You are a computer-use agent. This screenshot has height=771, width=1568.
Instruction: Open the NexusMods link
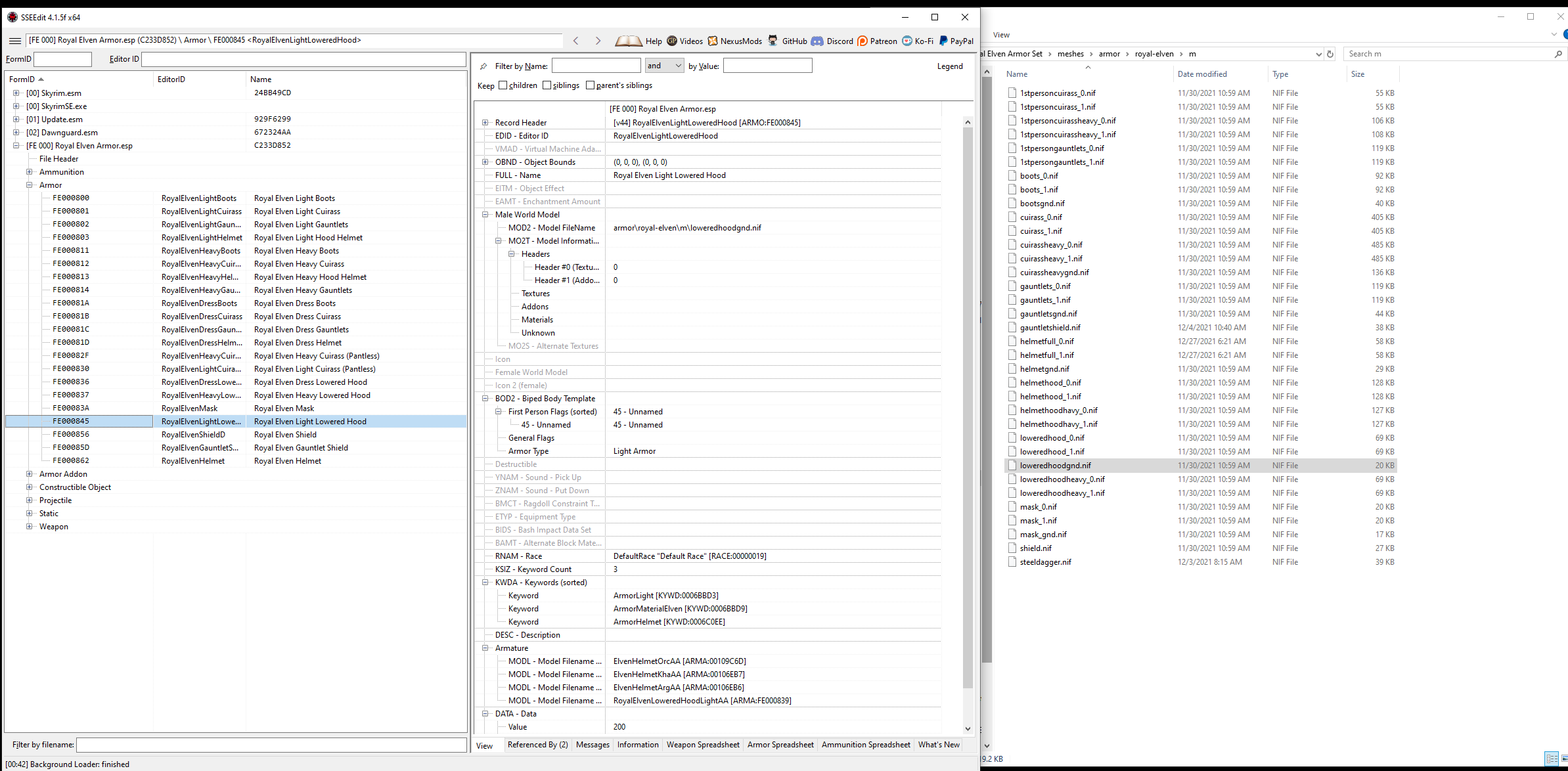point(734,41)
